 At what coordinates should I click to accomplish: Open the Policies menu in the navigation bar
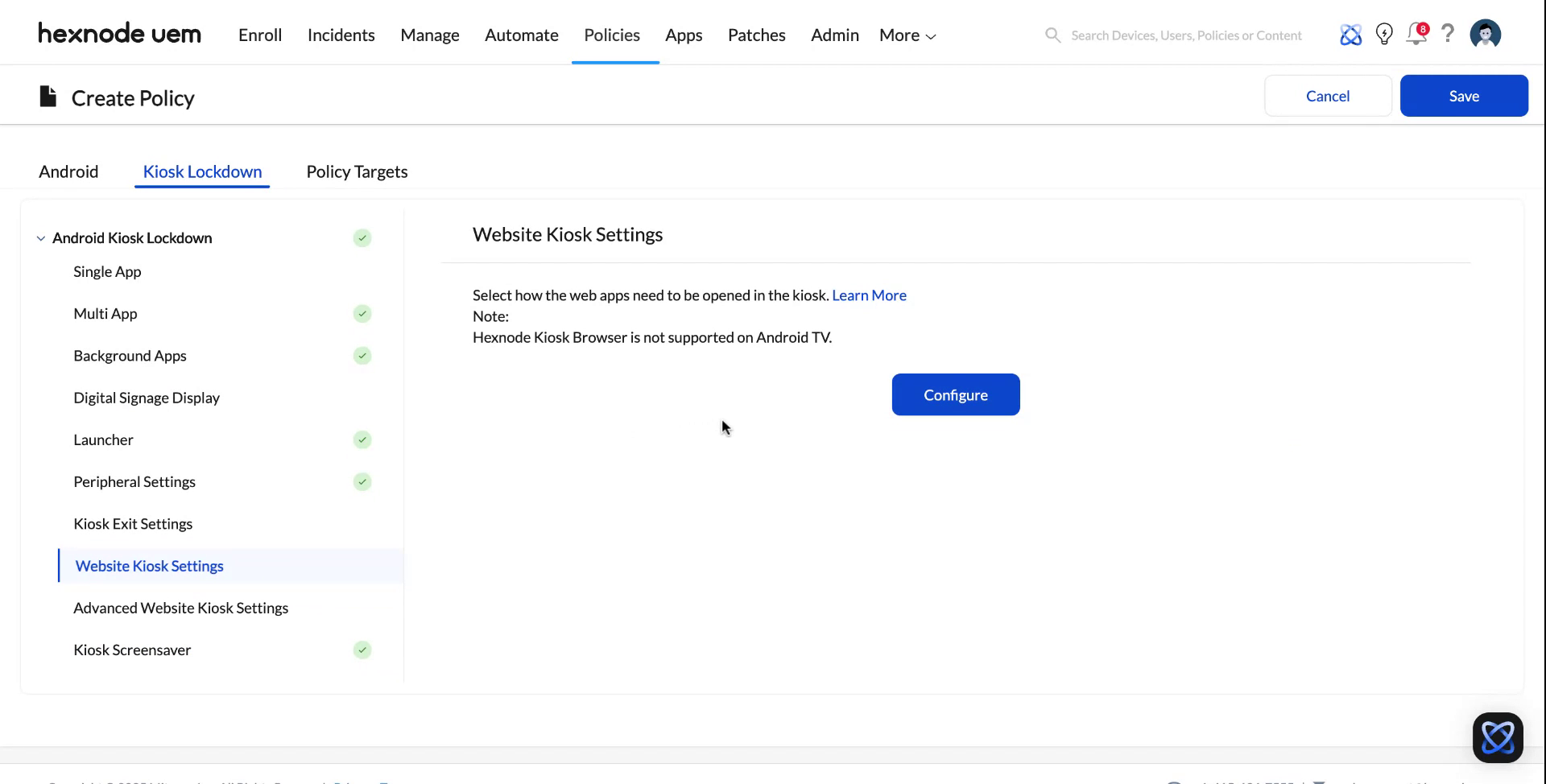tap(611, 35)
